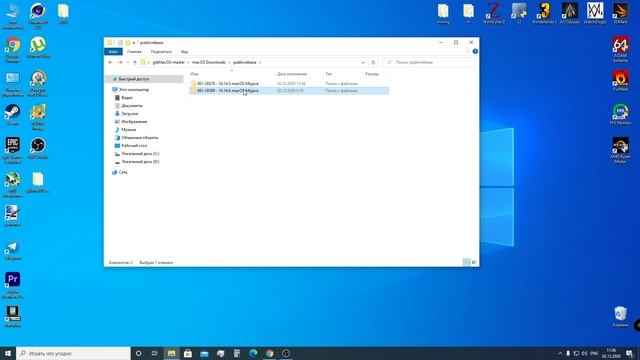The width and height of the screenshot is (640, 360).
Task: Go up one folder level arrow
Action: [x=135, y=62]
